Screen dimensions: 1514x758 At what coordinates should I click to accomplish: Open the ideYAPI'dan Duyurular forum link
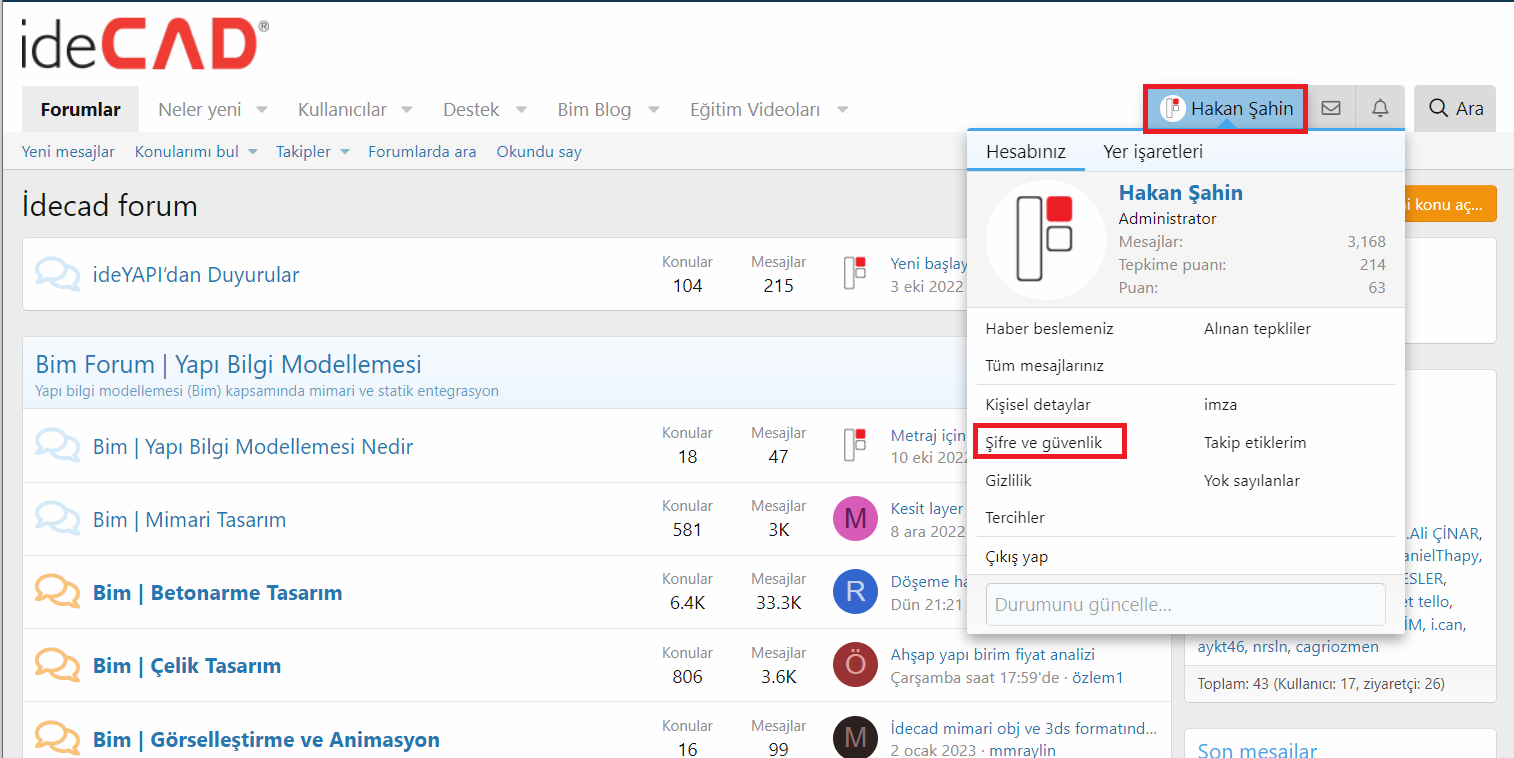coord(196,275)
